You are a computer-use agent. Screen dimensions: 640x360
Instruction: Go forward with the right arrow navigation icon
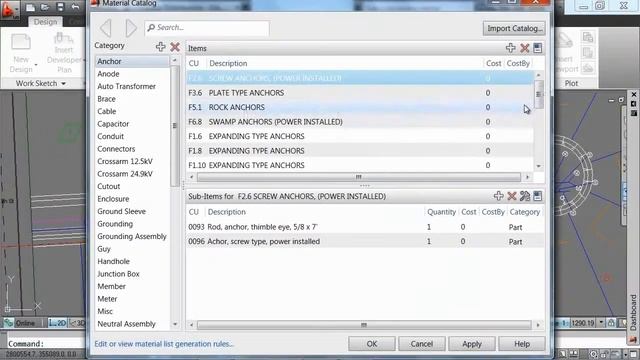point(131,28)
